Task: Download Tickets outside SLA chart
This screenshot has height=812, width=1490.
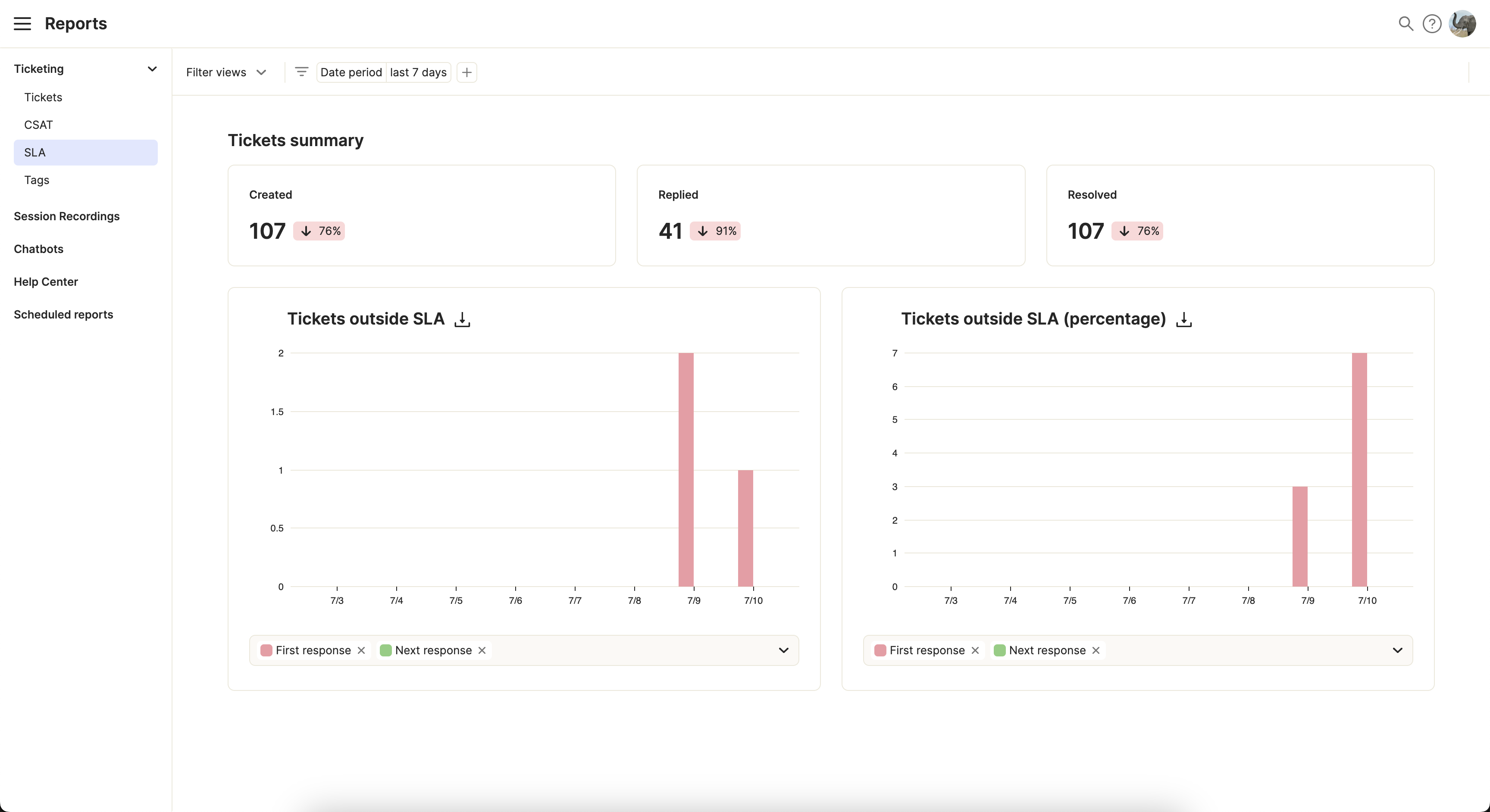Action: (x=462, y=319)
